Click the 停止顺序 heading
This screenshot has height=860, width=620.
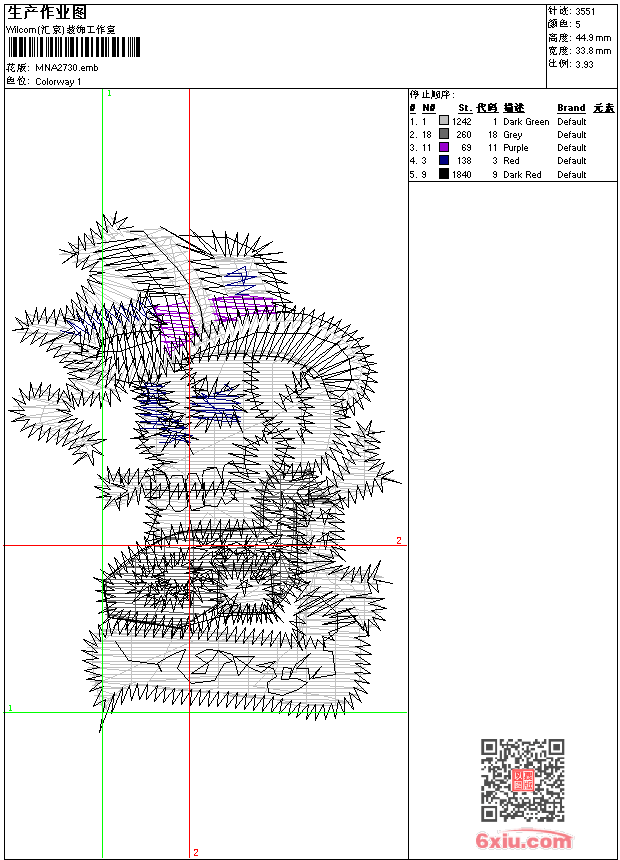click(x=432, y=94)
